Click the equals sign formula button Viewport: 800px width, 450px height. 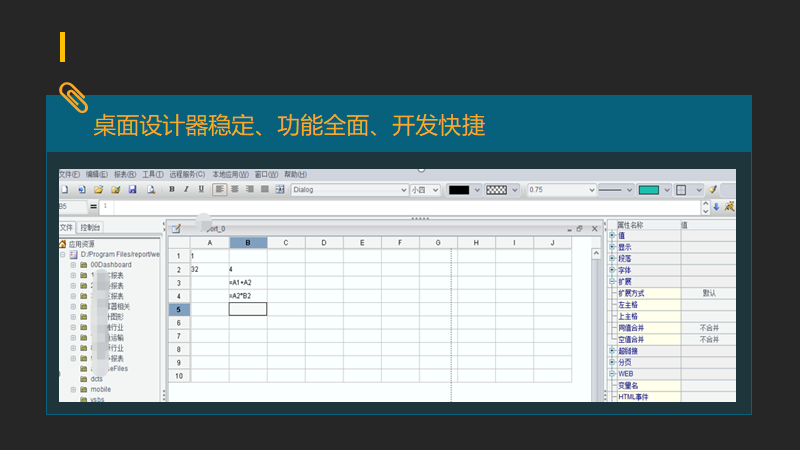(x=93, y=206)
